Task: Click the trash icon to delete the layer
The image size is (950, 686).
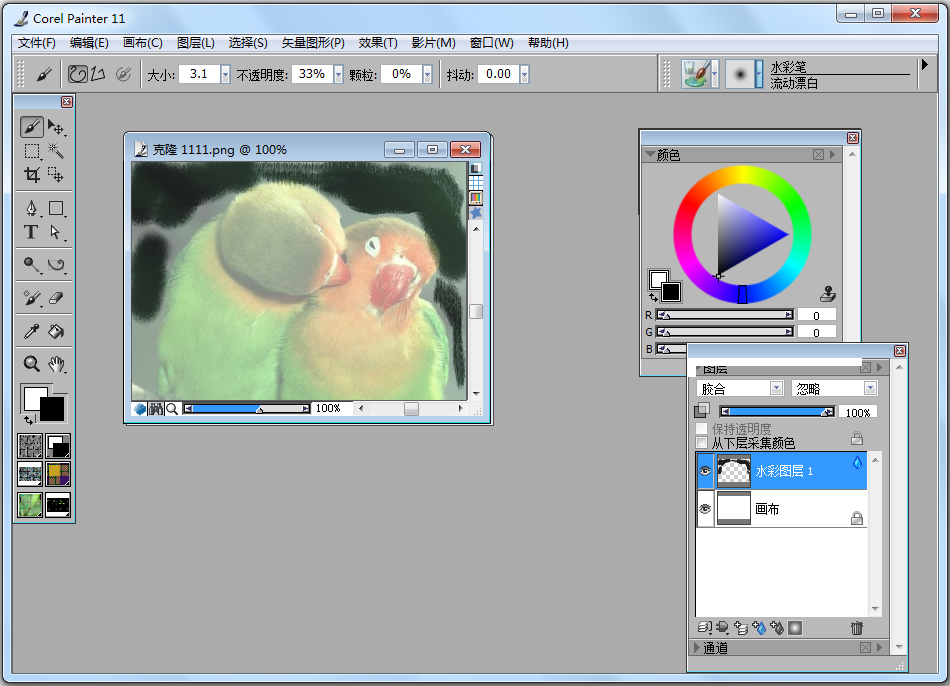Action: pos(857,628)
